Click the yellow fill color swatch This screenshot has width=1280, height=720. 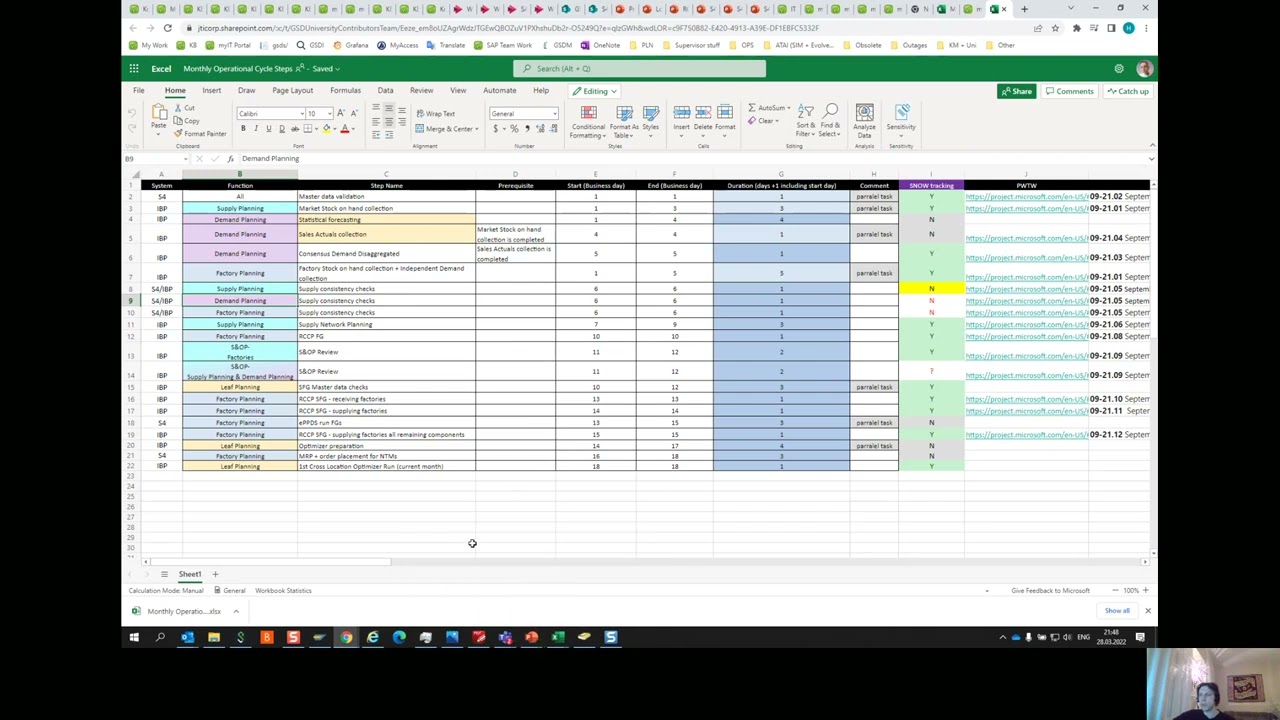point(326,130)
